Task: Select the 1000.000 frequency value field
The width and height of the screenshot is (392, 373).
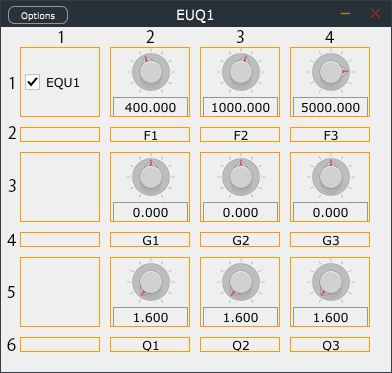Action: [240, 107]
